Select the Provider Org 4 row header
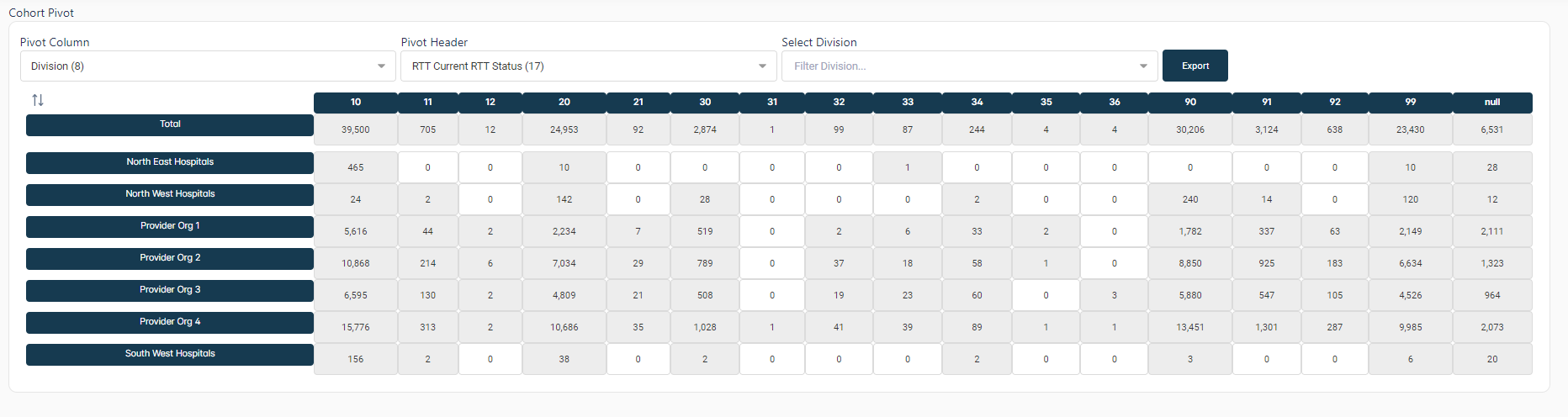This screenshot has height=417, width=1568. tap(170, 322)
